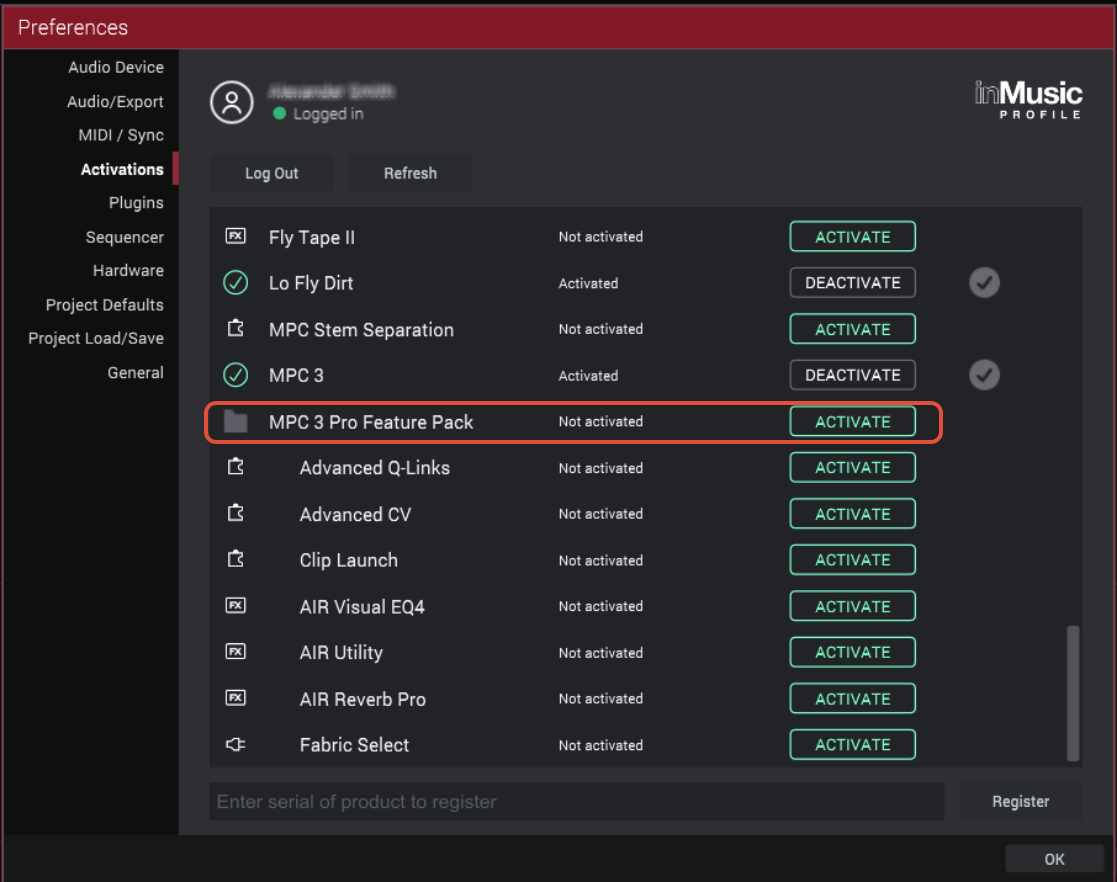
Task: Select the Advanced CV product name
Action: tap(355, 514)
